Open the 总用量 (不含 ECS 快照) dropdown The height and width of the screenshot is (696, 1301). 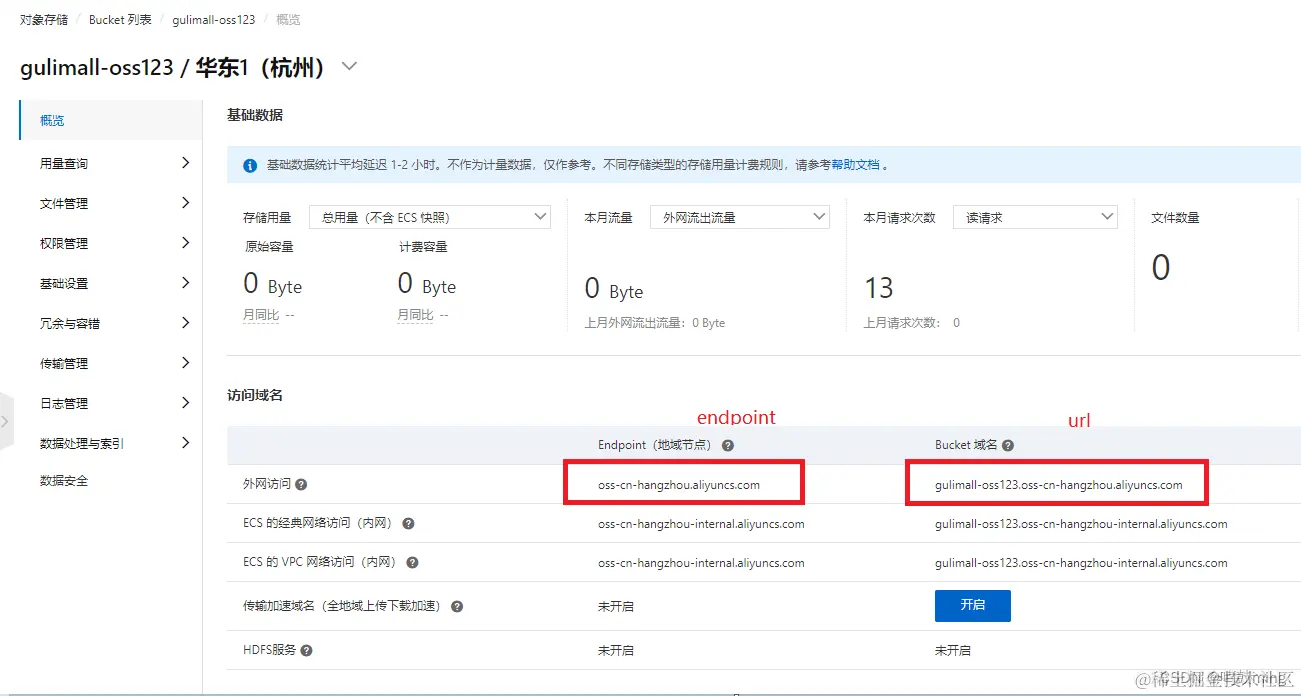pyautogui.click(x=430, y=217)
